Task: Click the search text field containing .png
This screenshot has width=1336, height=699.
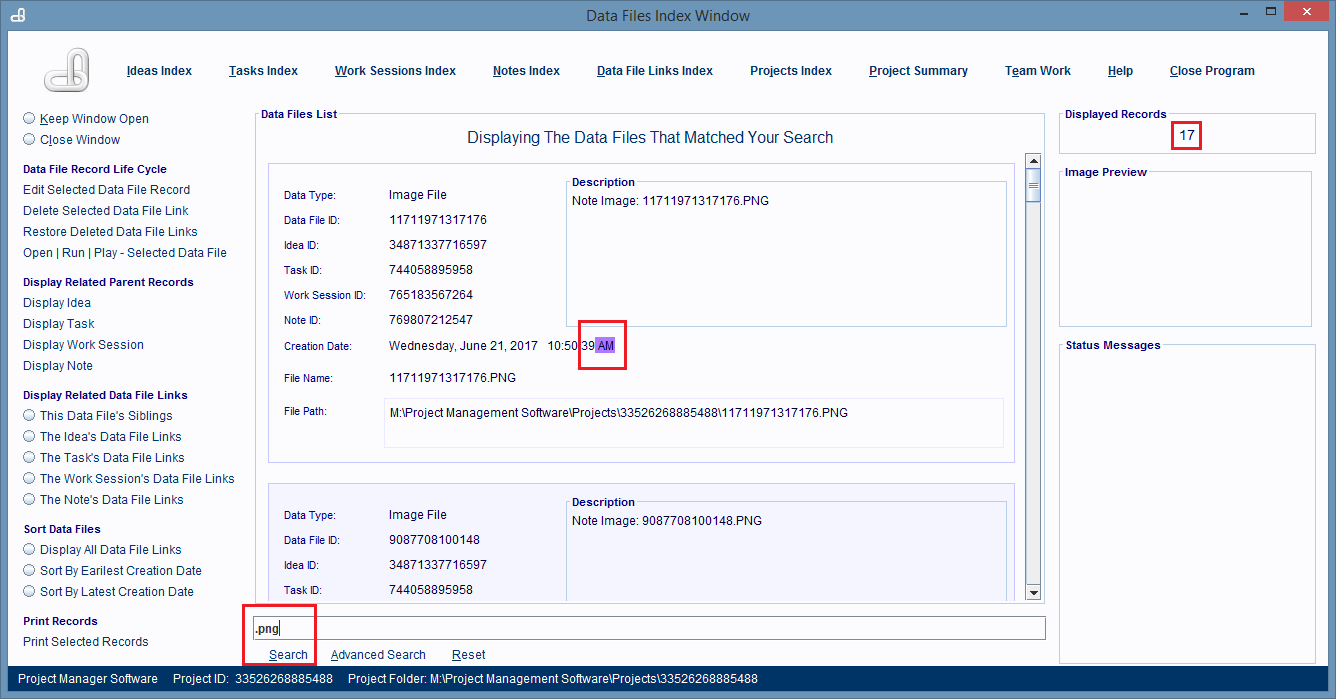Action: tap(650, 628)
